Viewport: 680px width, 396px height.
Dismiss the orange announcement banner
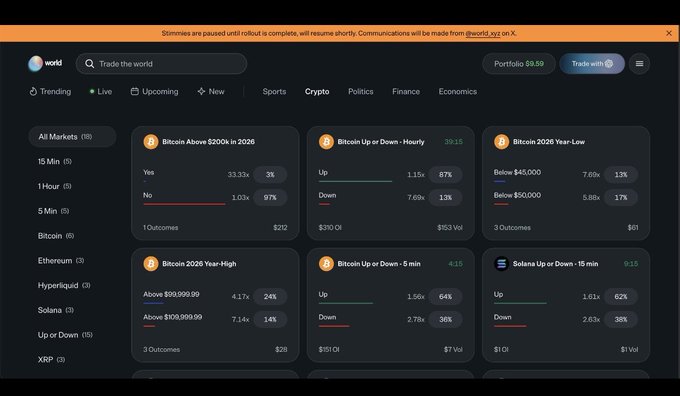tap(669, 33)
